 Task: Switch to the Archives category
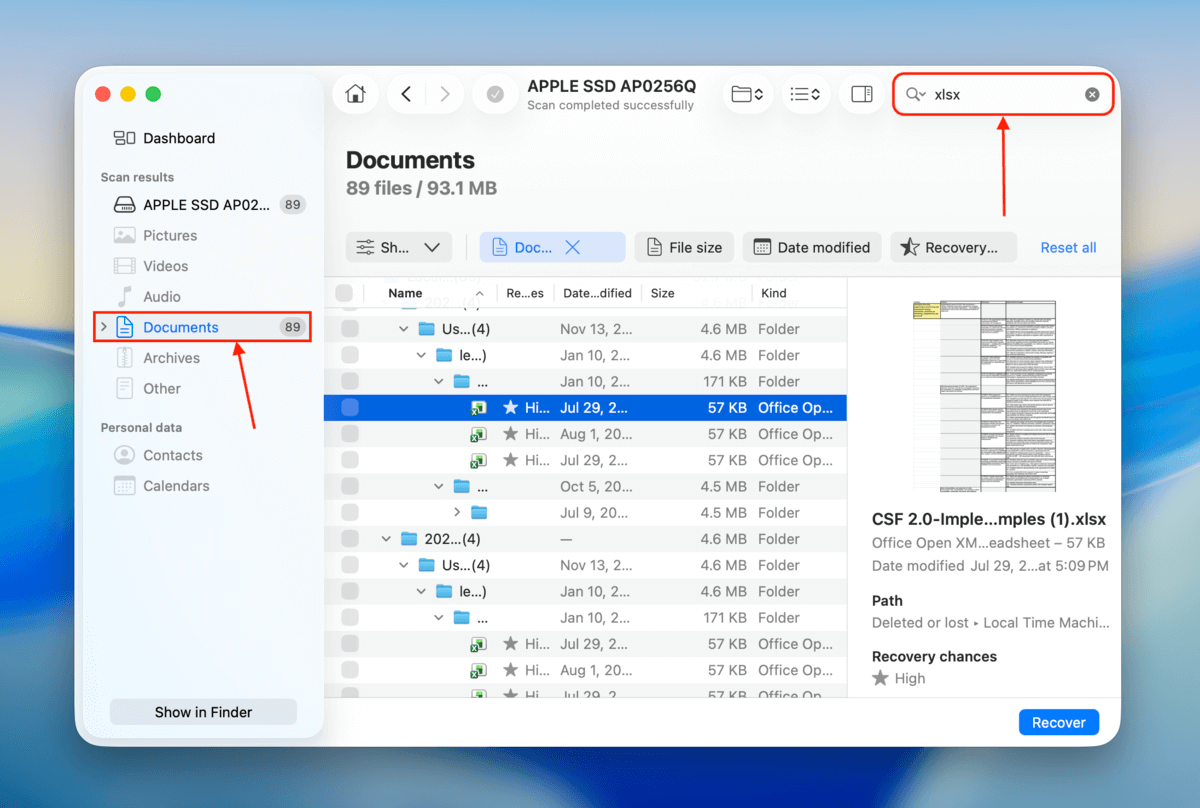coord(172,357)
